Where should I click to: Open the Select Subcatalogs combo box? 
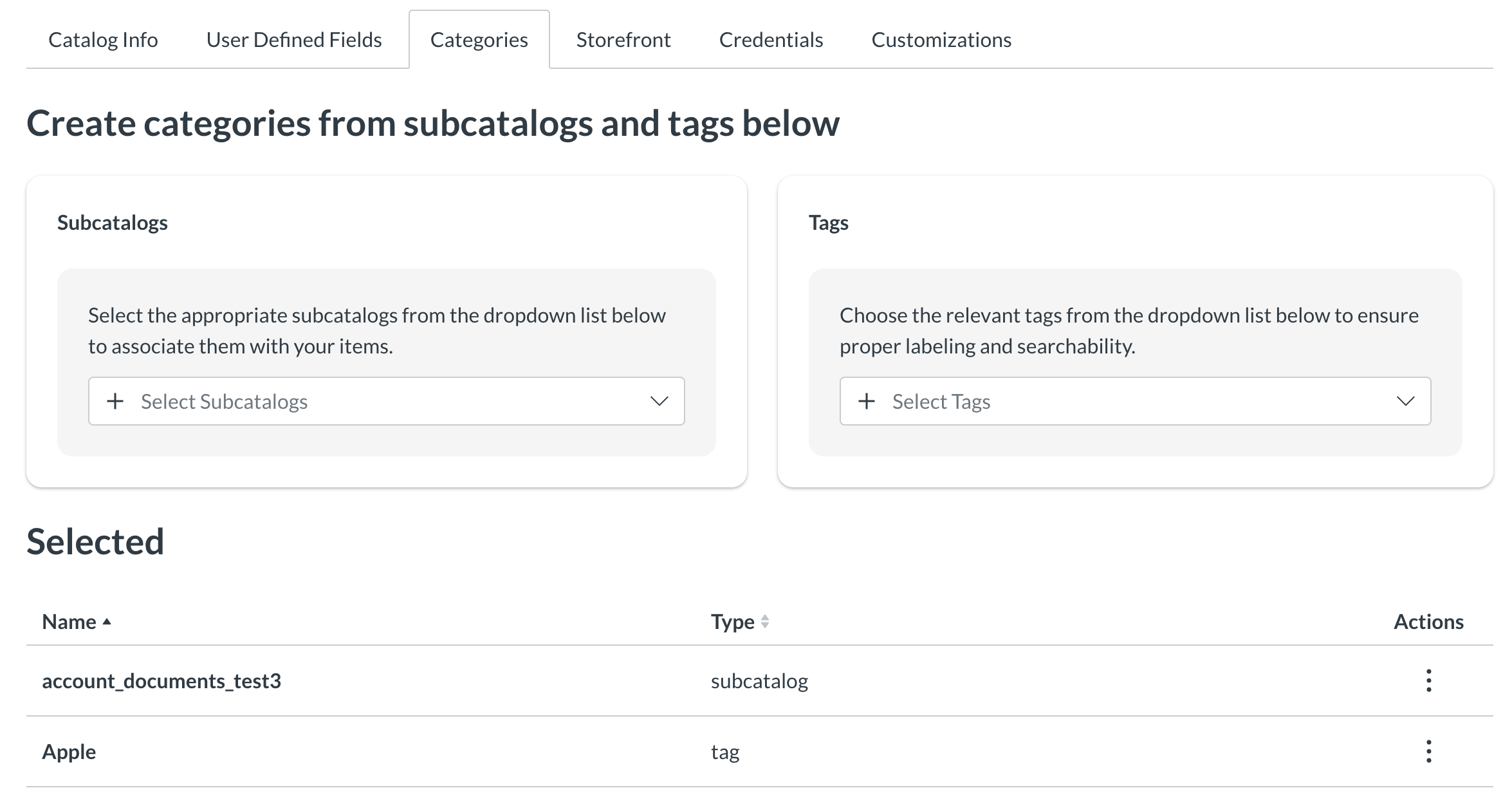(386, 401)
